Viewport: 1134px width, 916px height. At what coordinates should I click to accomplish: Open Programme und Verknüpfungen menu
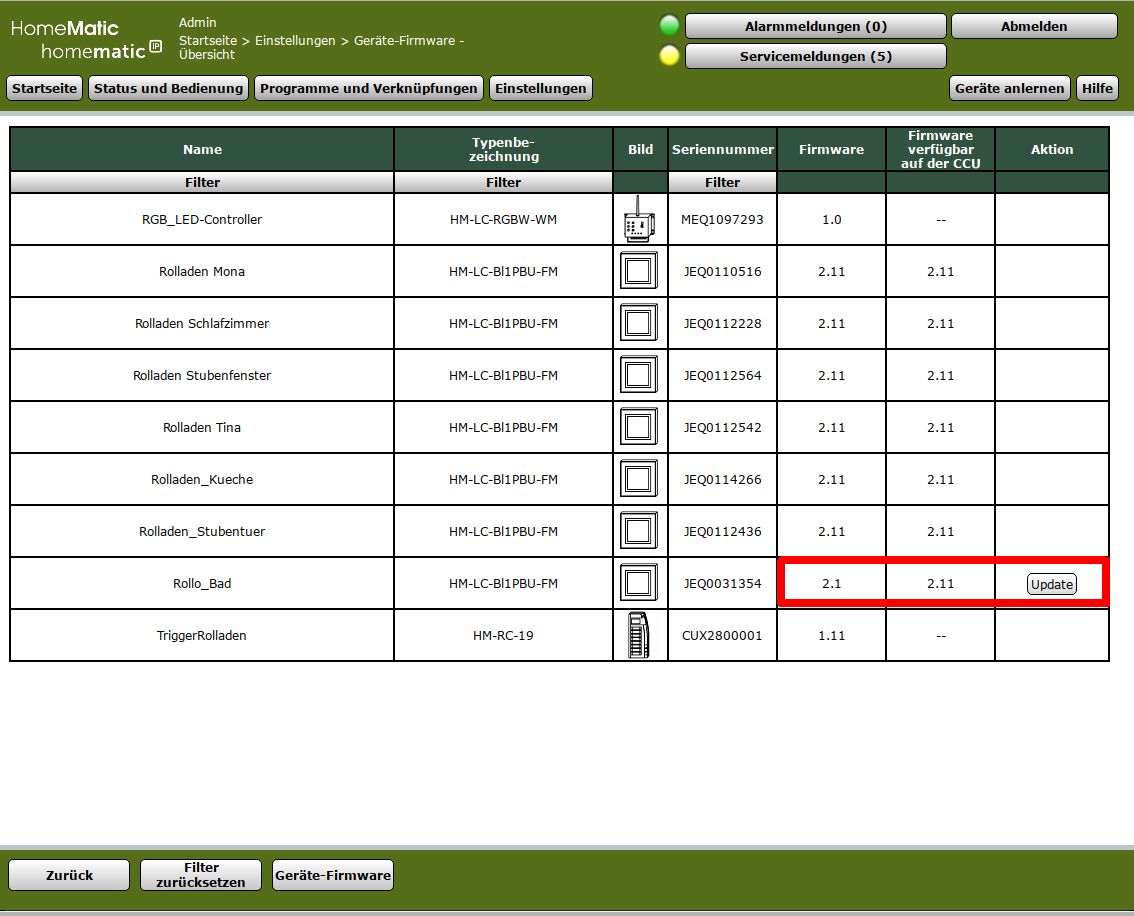[x=369, y=88]
